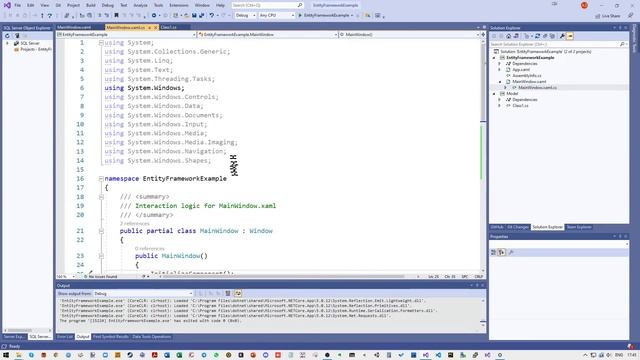Screen dimensions: 640x360
Task: Switch to the Error List tab
Action: click(x=64, y=337)
